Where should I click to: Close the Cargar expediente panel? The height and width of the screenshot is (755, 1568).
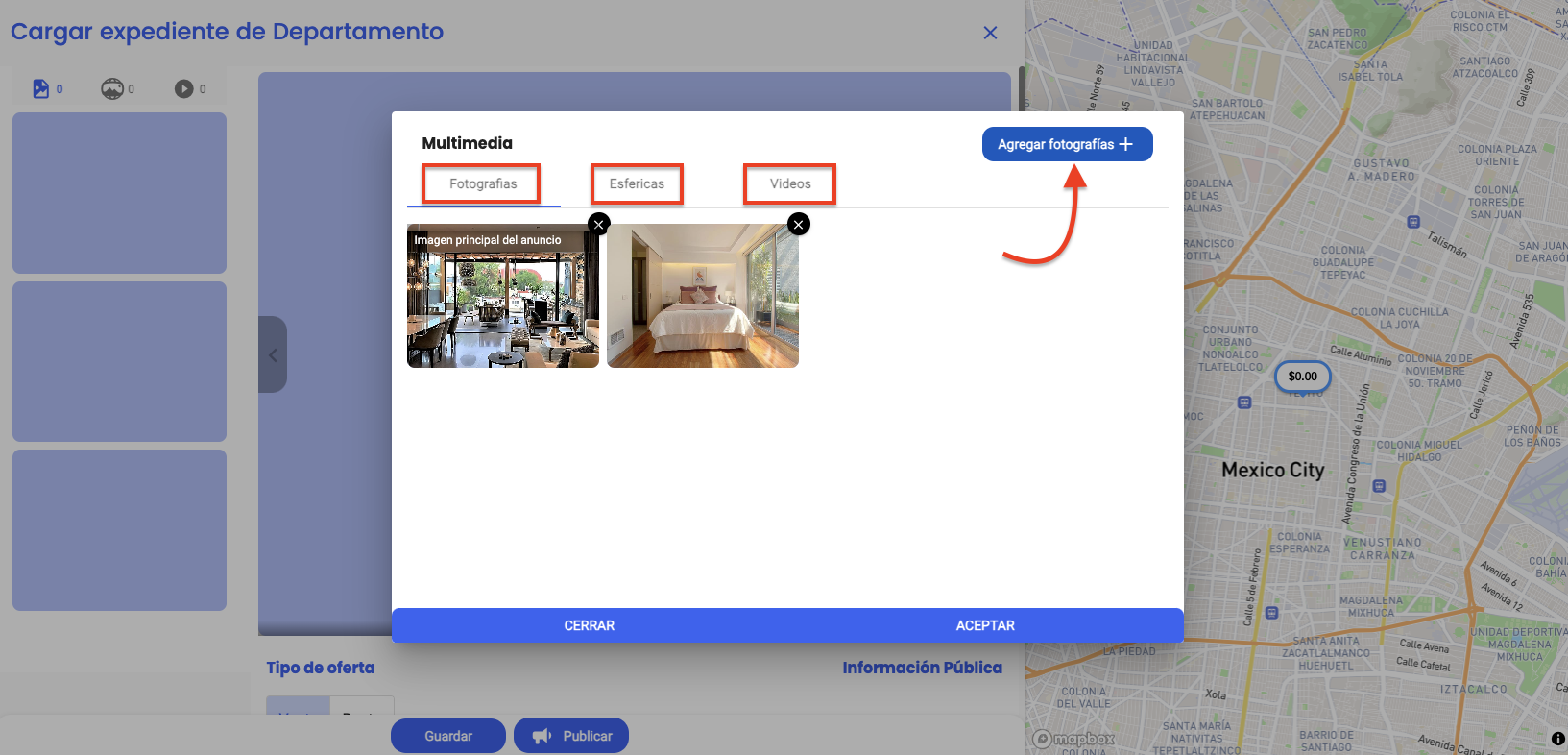(990, 33)
